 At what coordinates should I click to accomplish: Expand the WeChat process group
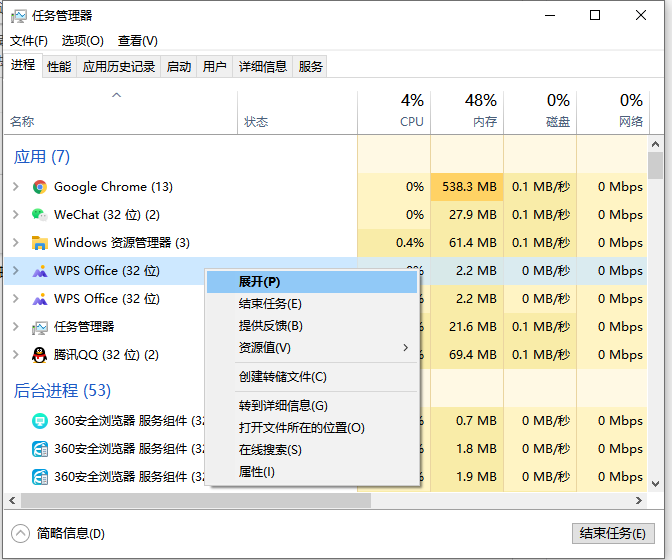click(x=15, y=215)
